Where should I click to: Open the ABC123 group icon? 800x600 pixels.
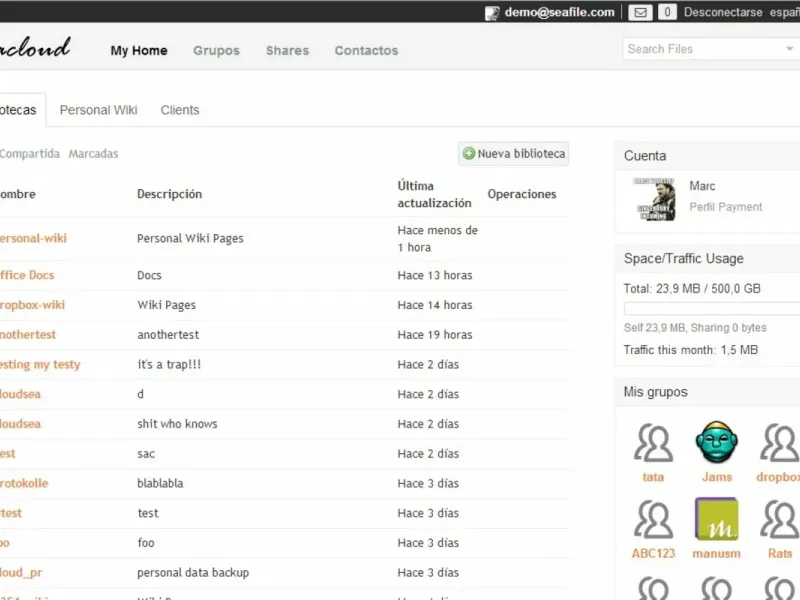pyautogui.click(x=653, y=519)
